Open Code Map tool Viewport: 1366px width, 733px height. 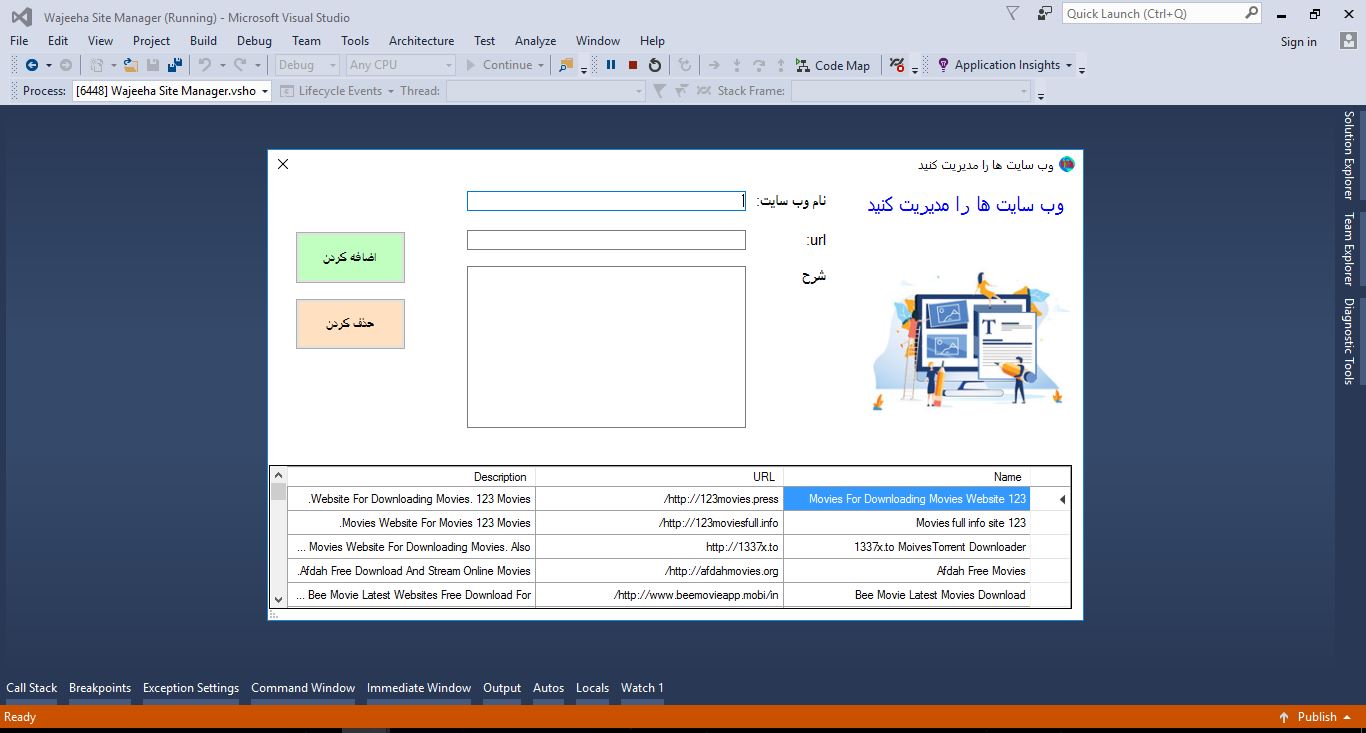(833, 65)
